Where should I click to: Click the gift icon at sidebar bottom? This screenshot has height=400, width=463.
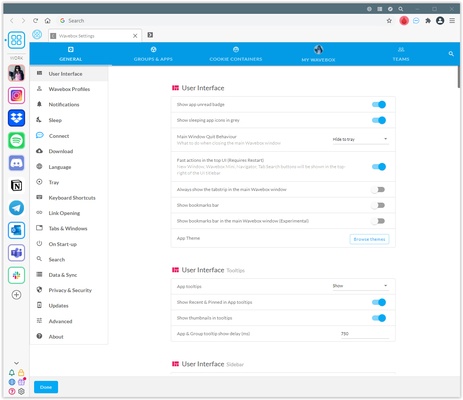21,382
